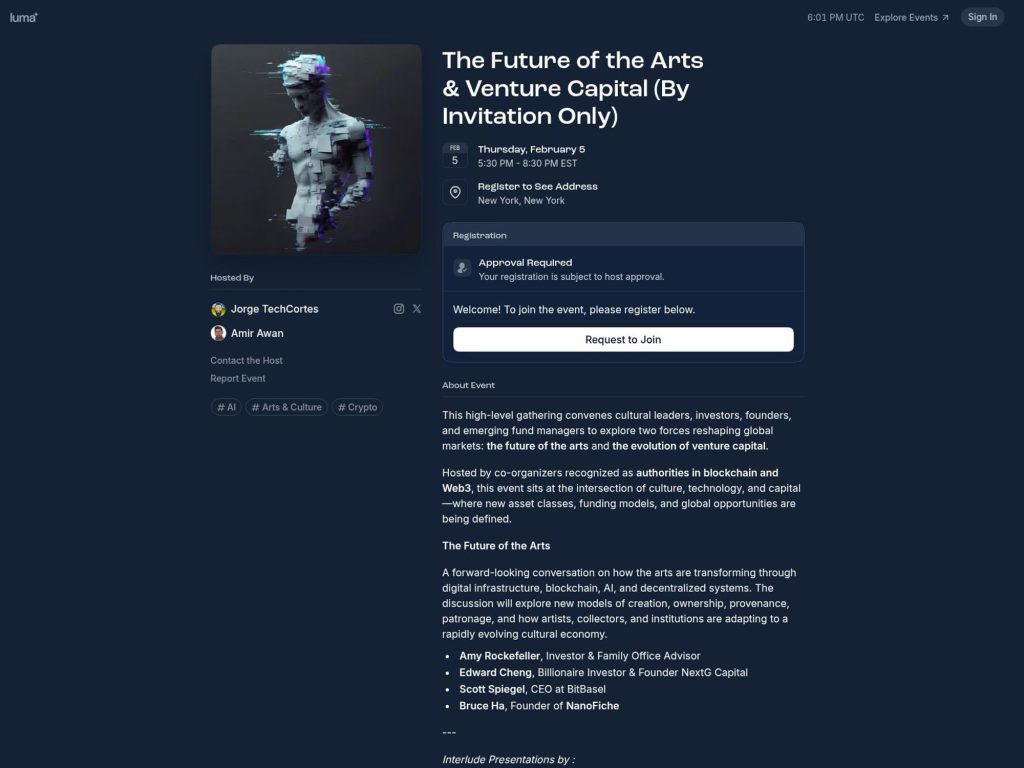Click the approval avatar icon in Registration card
Screen dimensions: 1024x768
(461, 267)
